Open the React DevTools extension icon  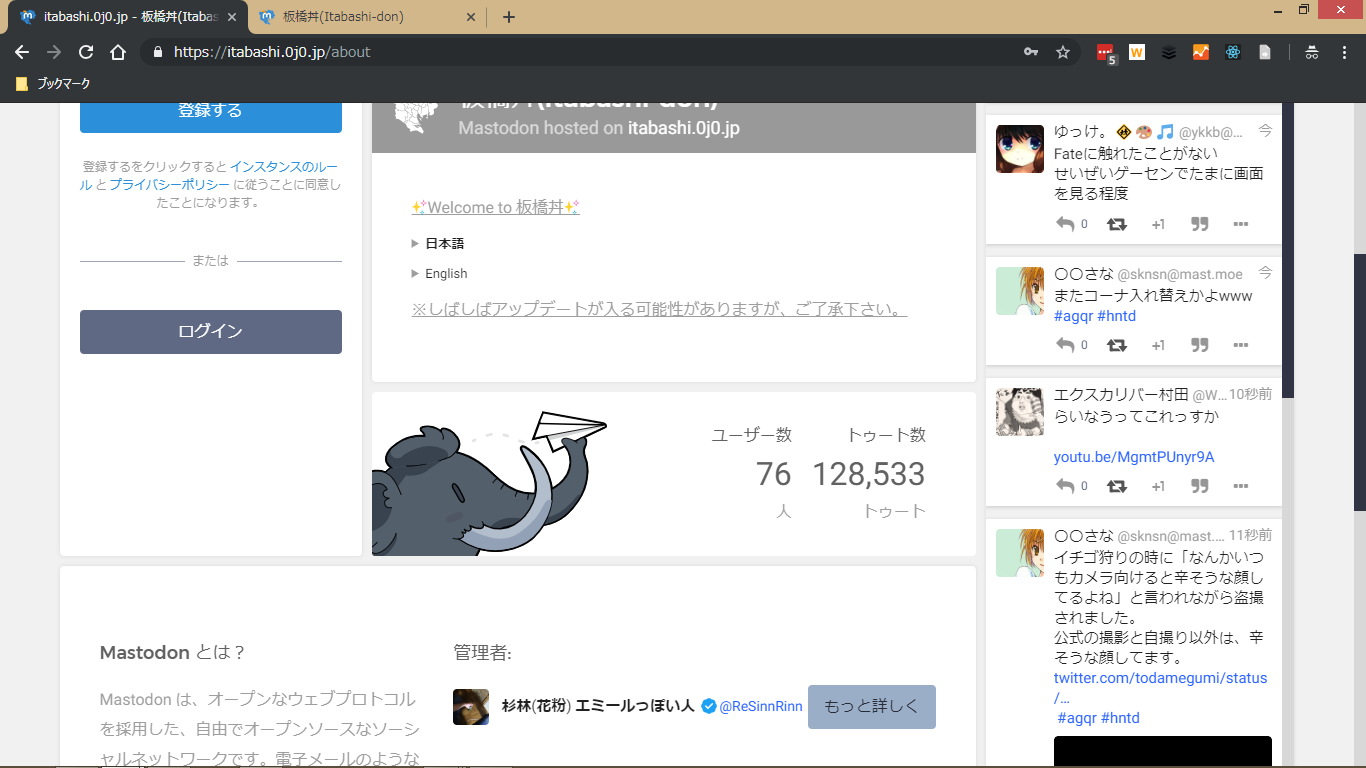[x=1233, y=52]
